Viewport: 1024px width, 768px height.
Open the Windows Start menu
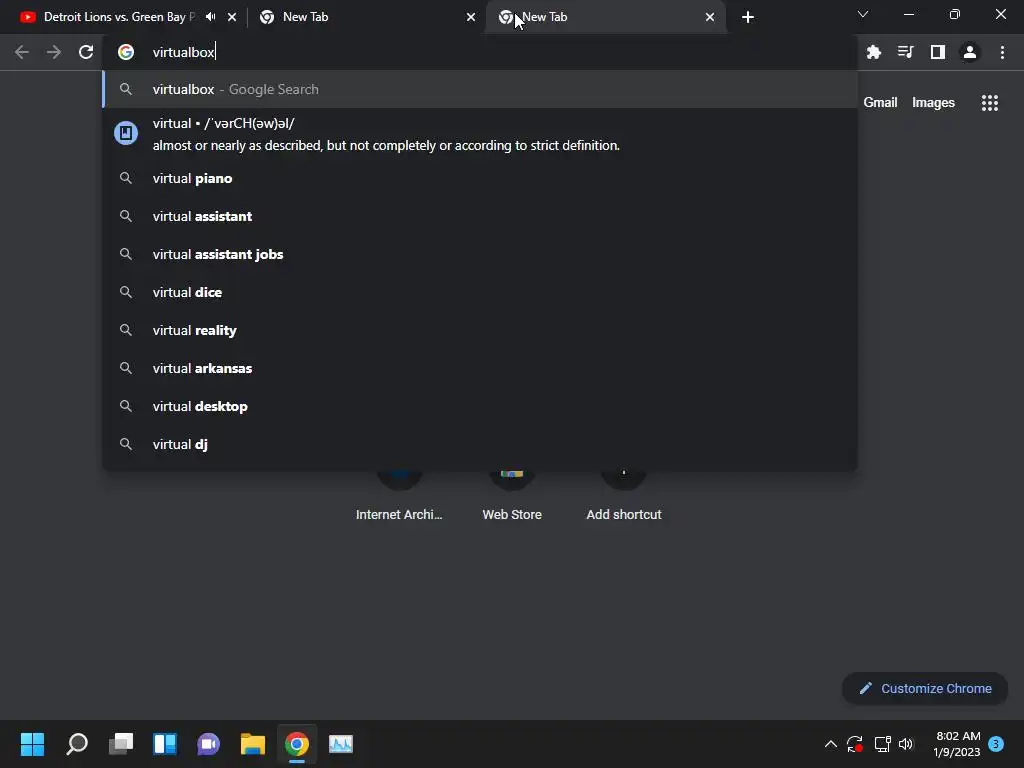(32, 744)
